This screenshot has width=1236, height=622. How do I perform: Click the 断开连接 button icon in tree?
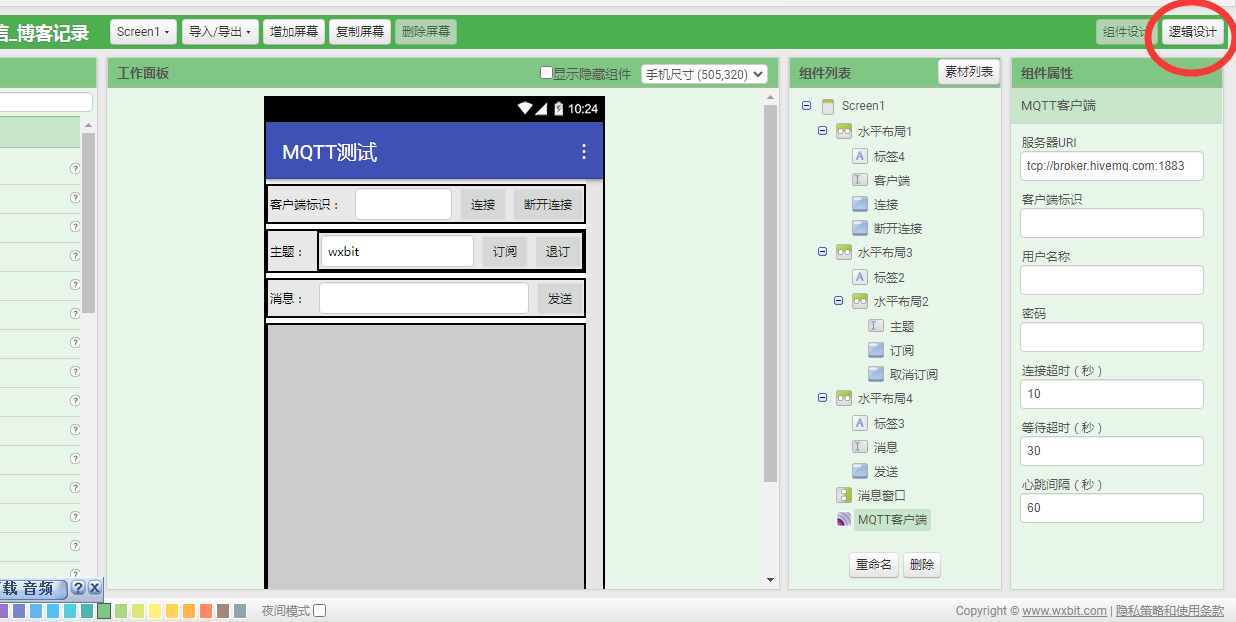click(x=860, y=228)
